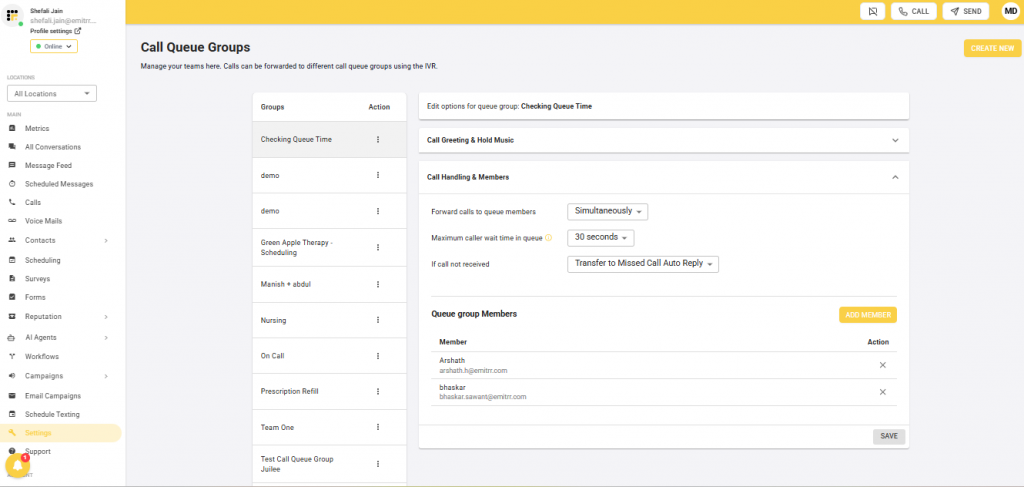This screenshot has height=487, width=1024.
Task: Click the CREATE NEW button
Action: click(992, 48)
